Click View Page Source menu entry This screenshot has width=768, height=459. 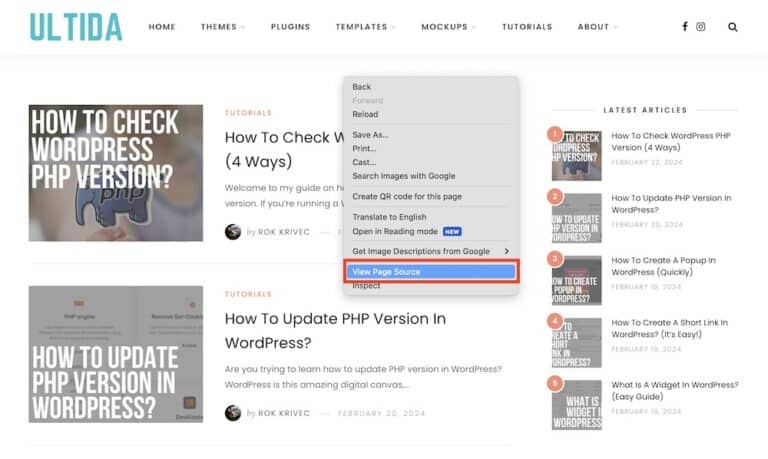click(431, 272)
